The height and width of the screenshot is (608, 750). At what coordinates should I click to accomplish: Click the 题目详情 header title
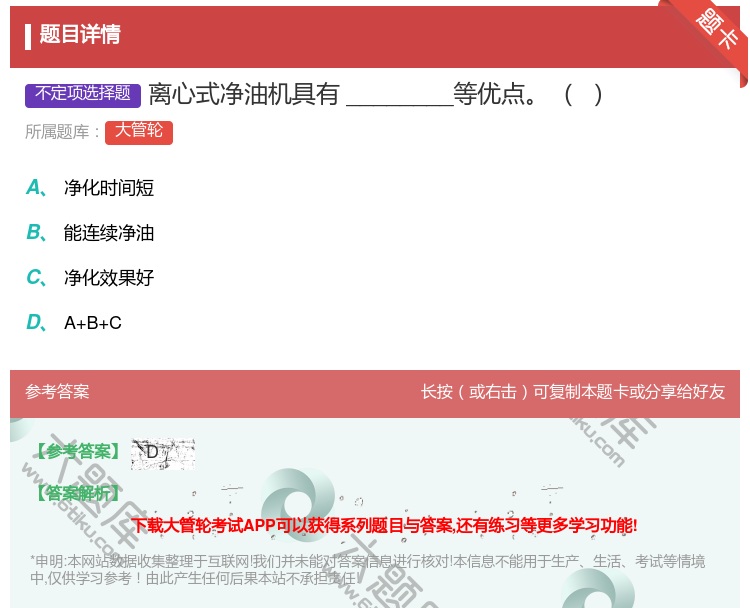tap(79, 34)
